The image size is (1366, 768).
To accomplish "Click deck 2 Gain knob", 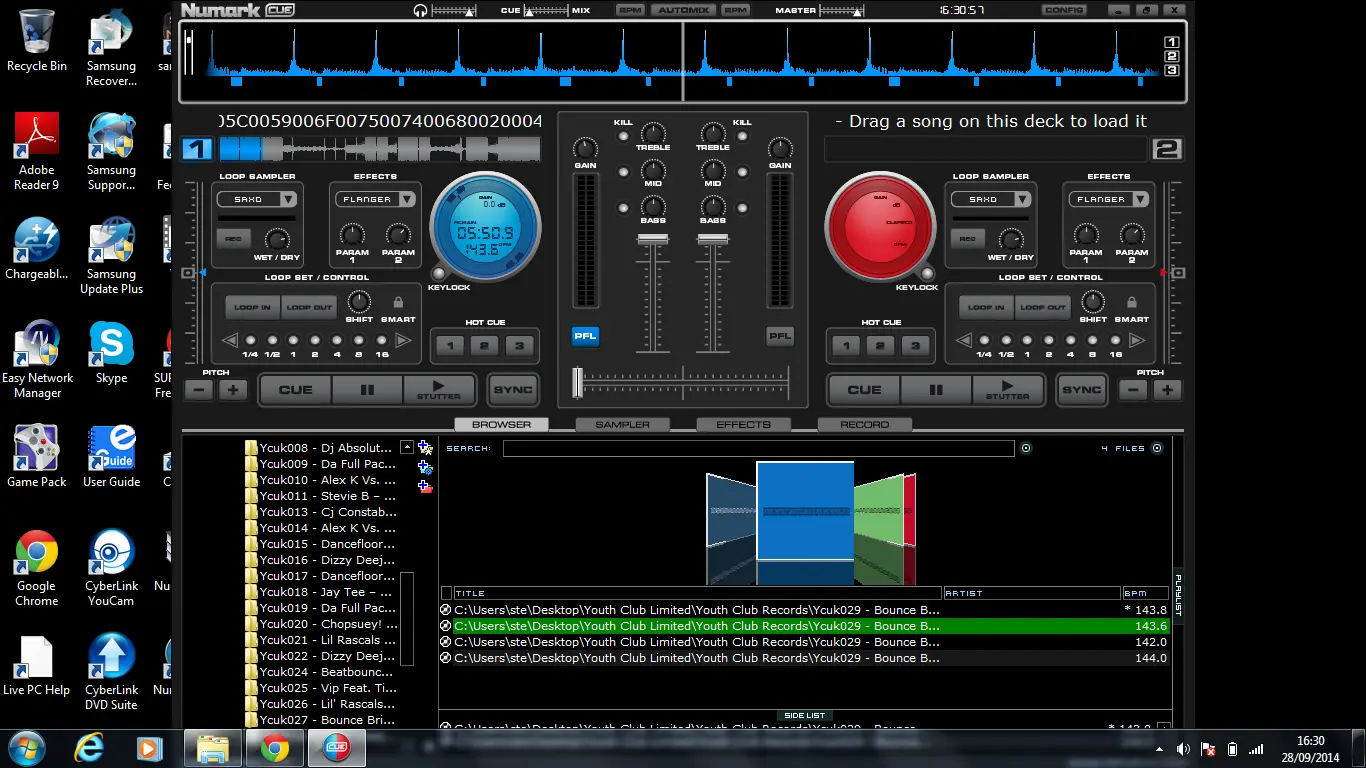I will point(780,151).
